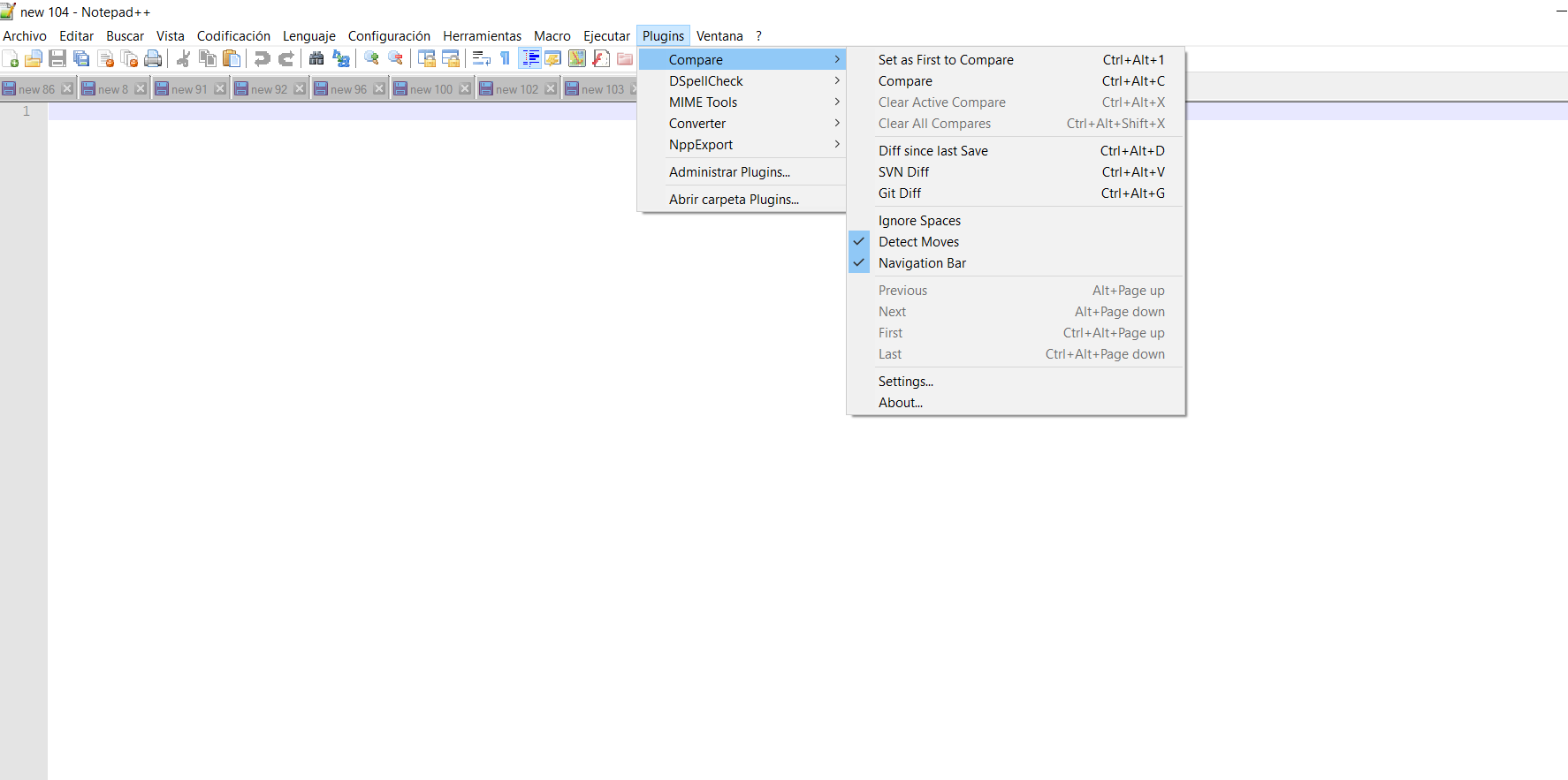Paste clipboard with the Paste icon
Screen dimensions: 1568x780
(x=232, y=59)
